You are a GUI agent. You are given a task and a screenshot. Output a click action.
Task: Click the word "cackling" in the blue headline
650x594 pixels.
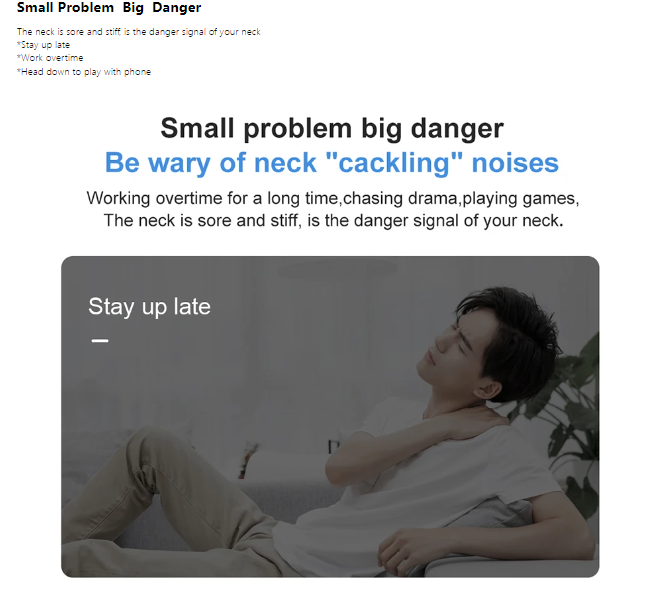click(x=394, y=162)
